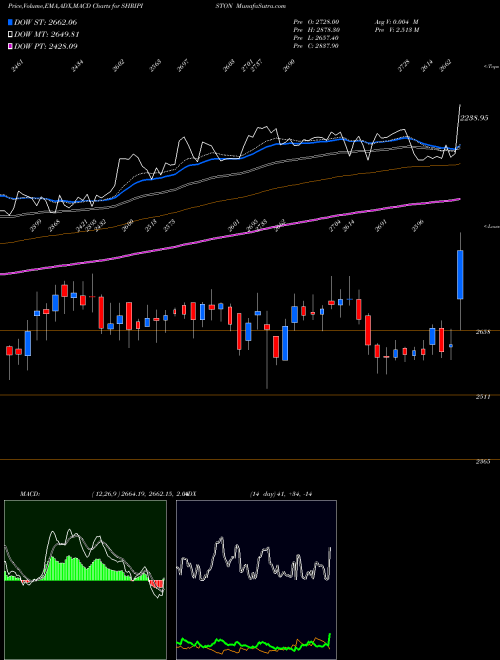The image size is (500, 660).
Task: Click the Pre V: 2.513 M volume value
Action: 398,30
